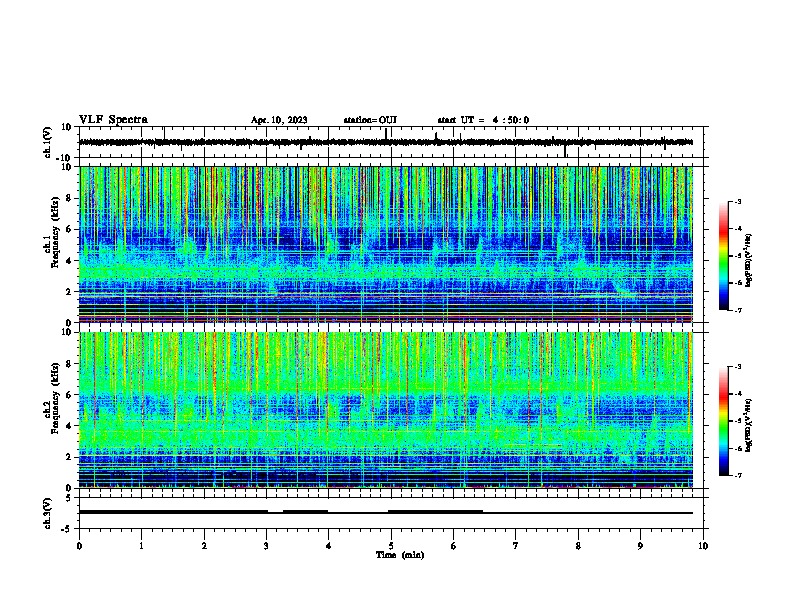Click the ch.2 "Frequency (kHz)" axis label
This screenshot has height=612, width=792.
[x=54, y=398]
